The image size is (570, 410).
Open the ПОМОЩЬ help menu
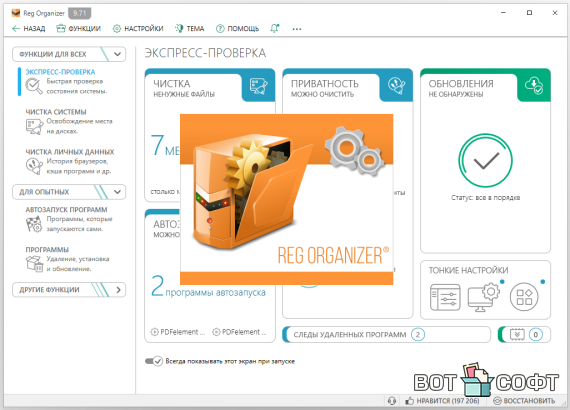click(237, 28)
